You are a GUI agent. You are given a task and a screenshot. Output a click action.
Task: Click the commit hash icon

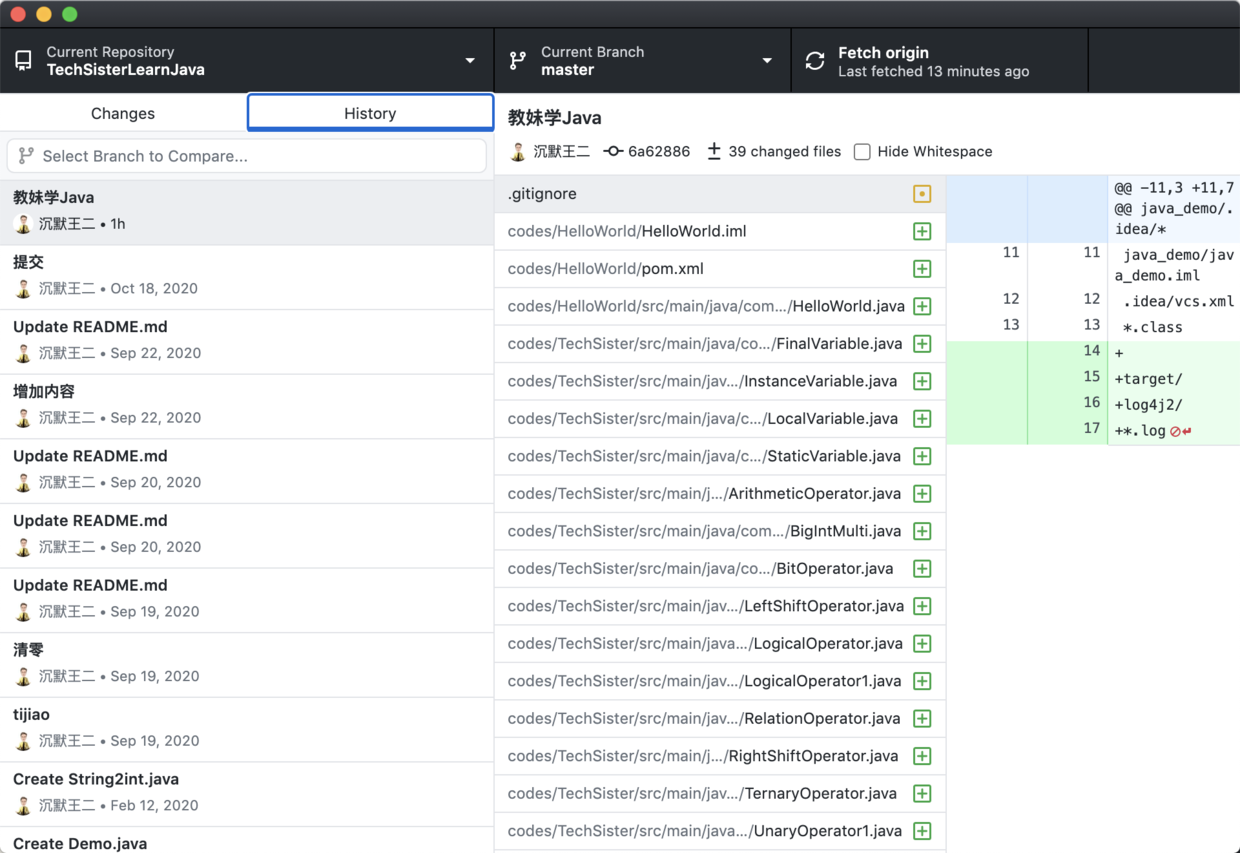[x=613, y=152]
